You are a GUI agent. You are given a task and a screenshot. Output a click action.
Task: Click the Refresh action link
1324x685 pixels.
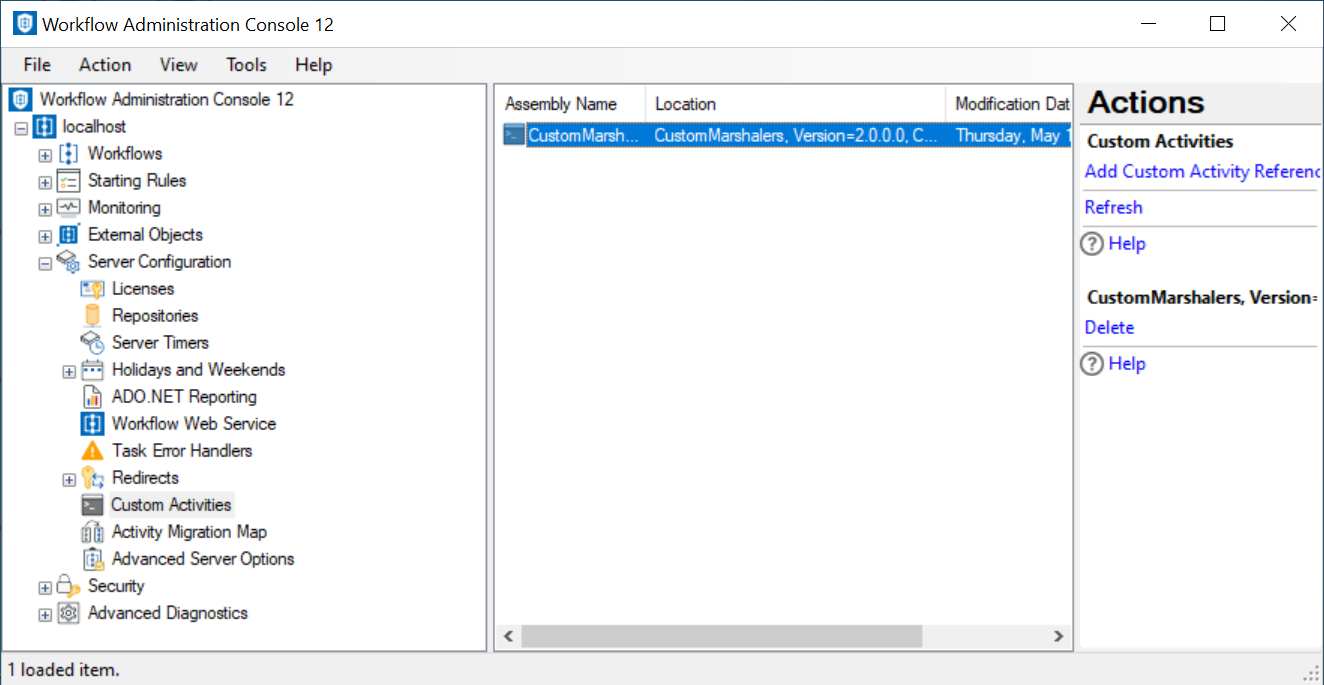(x=1113, y=207)
